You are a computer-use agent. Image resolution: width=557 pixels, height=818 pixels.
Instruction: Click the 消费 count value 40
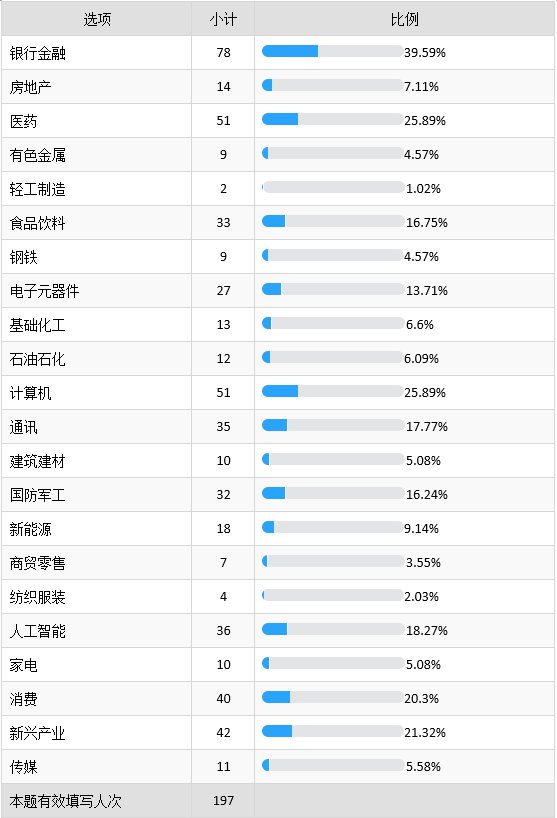coord(223,699)
